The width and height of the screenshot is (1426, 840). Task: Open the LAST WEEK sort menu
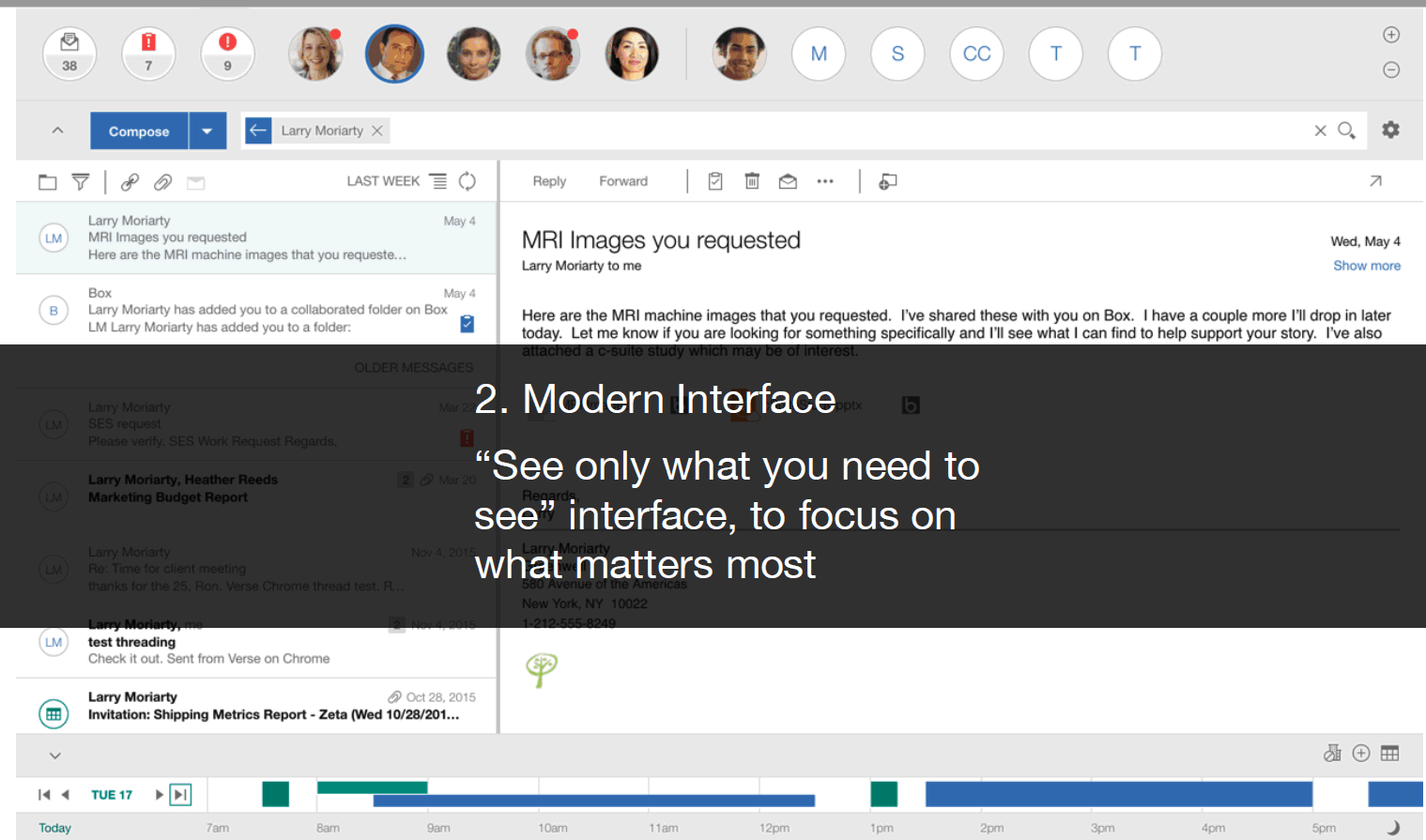[x=396, y=181]
